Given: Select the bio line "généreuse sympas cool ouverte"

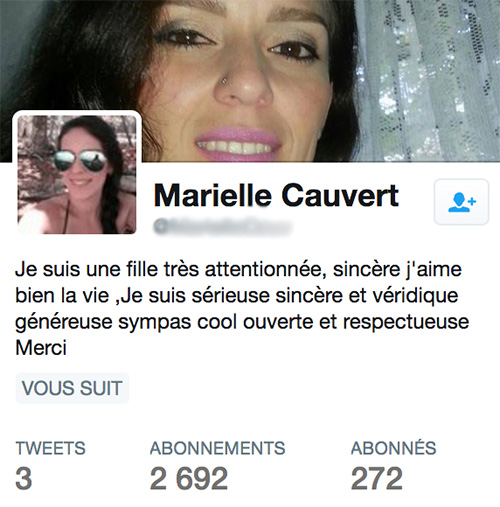Looking at the screenshot, I should (242, 323).
